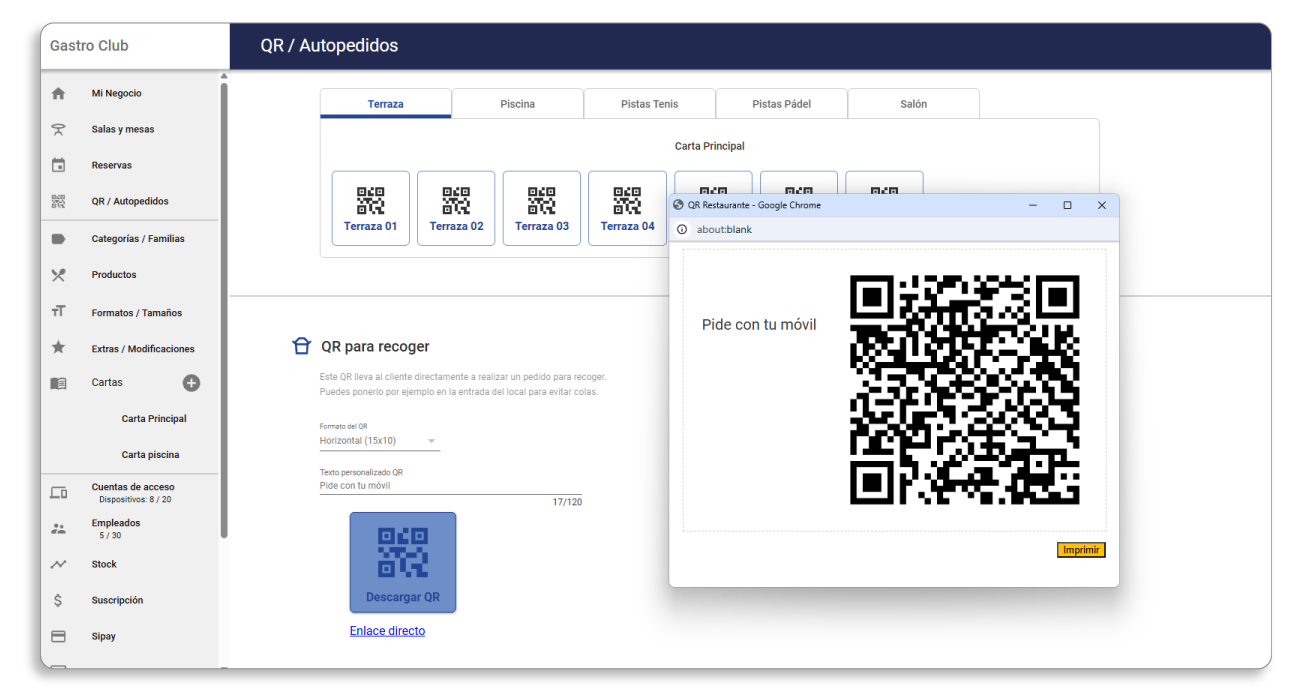Open Formato del QR dropdown
The width and height of the screenshot is (1312, 692).
tap(379, 440)
